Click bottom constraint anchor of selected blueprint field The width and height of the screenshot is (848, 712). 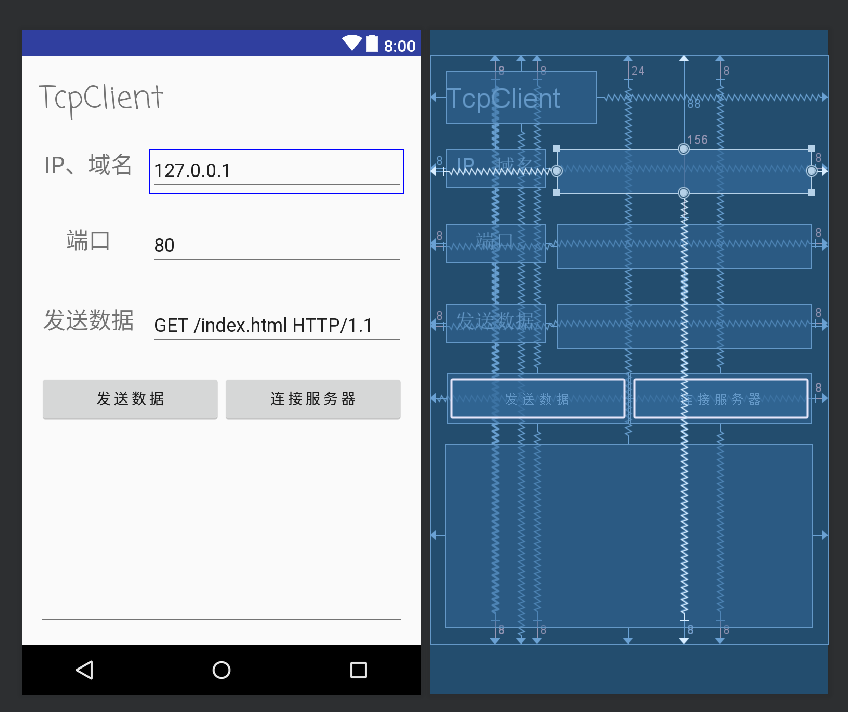[684, 192]
